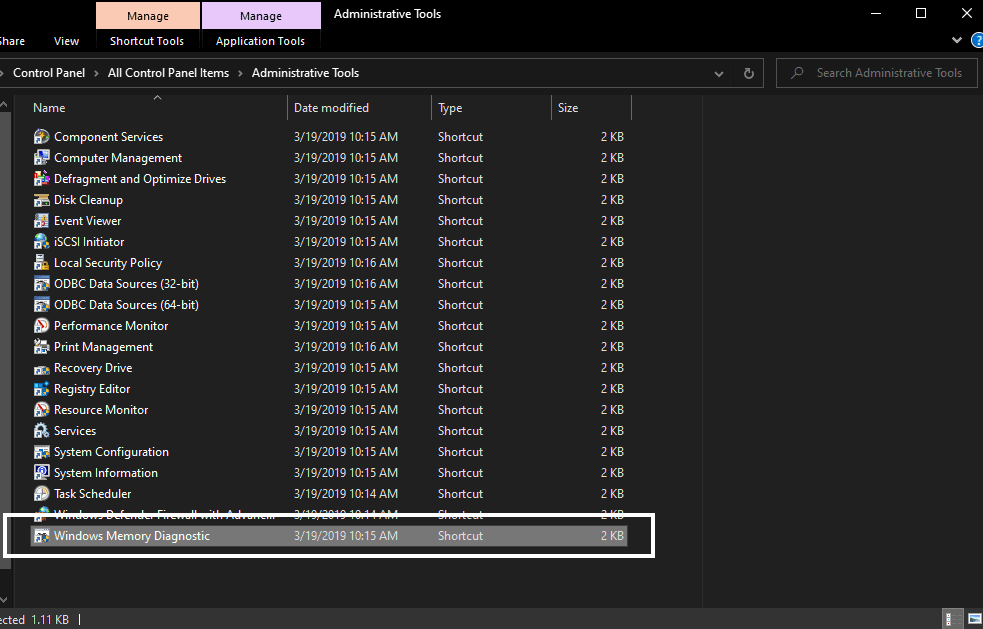The image size is (983, 629).
Task: Click the Resource Monitor icon
Action: tap(41, 410)
